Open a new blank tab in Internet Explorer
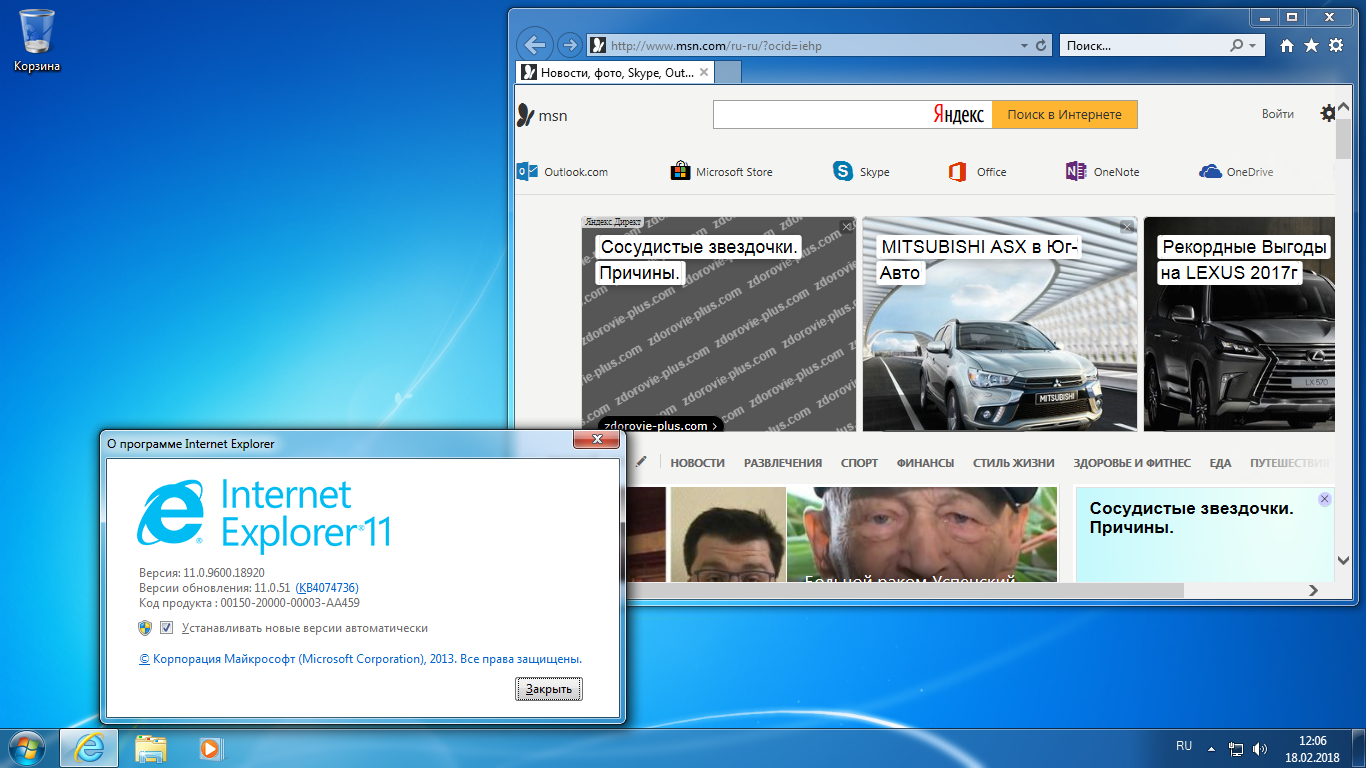The image size is (1366, 768). pyautogui.click(x=729, y=73)
